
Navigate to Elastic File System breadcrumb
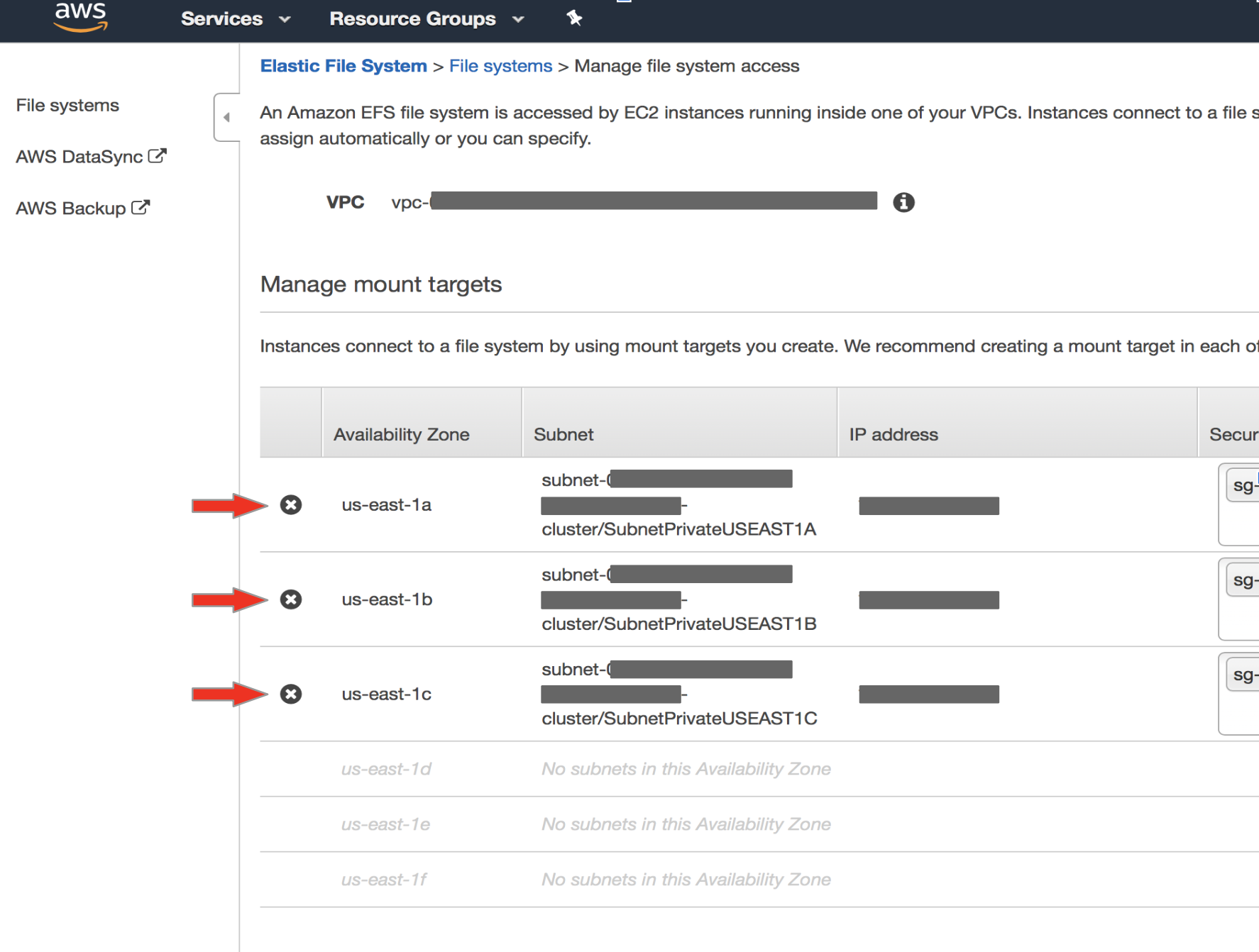pyautogui.click(x=343, y=65)
